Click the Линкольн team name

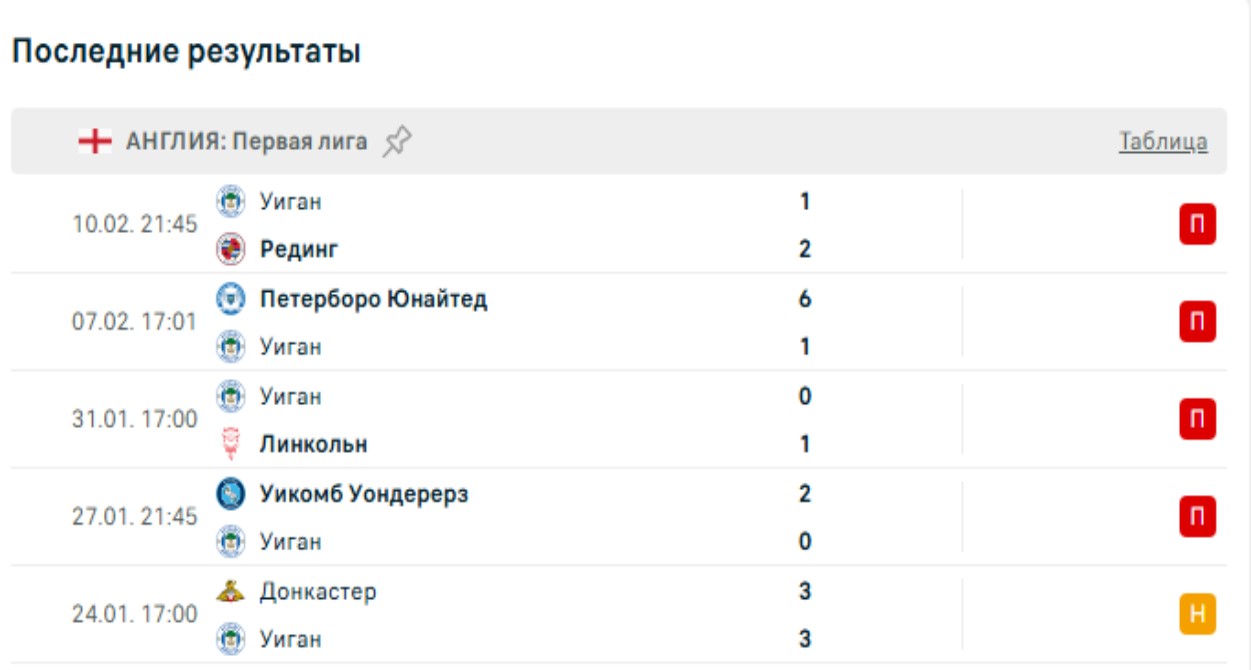[x=313, y=444]
